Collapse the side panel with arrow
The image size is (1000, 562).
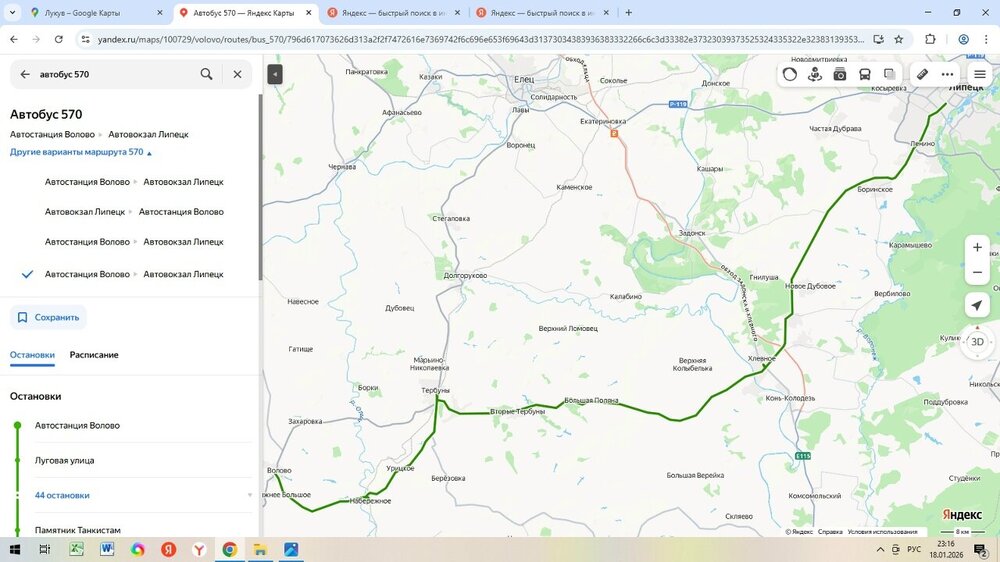coord(275,74)
